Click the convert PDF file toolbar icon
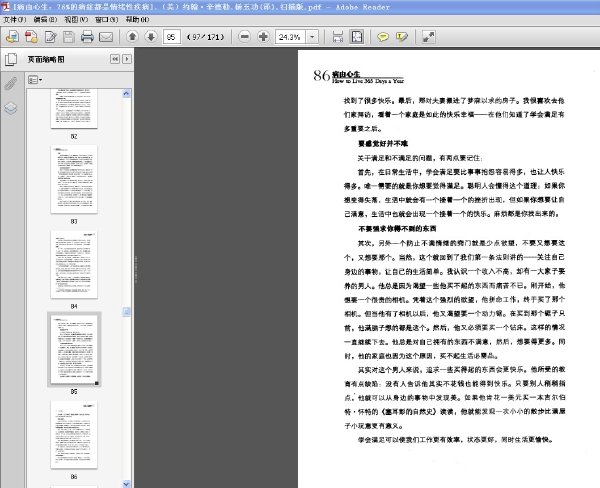 (31, 37)
